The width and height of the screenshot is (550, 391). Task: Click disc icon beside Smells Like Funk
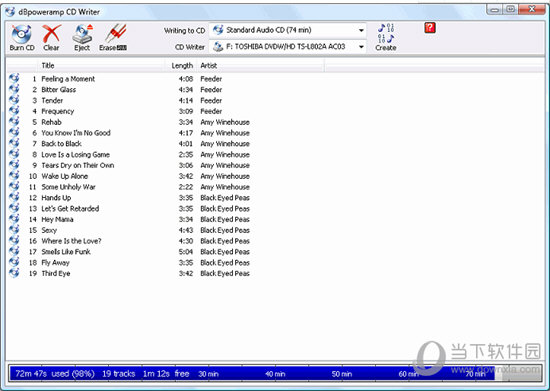pyautogui.click(x=14, y=251)
